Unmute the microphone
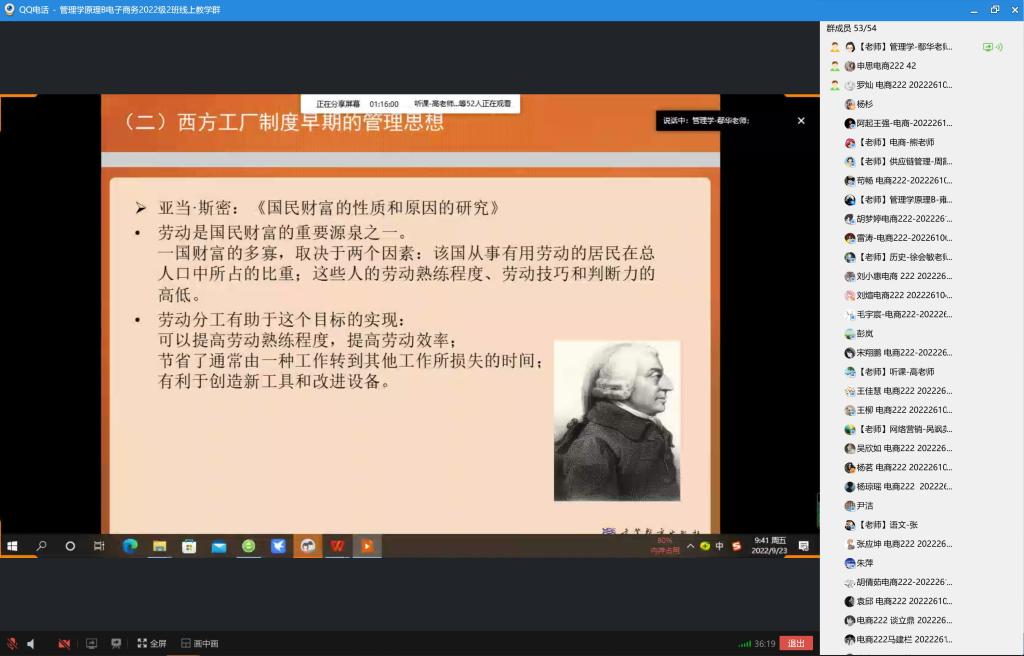The width and height of the screenshot is (1024, 656). tap(14, 643)
